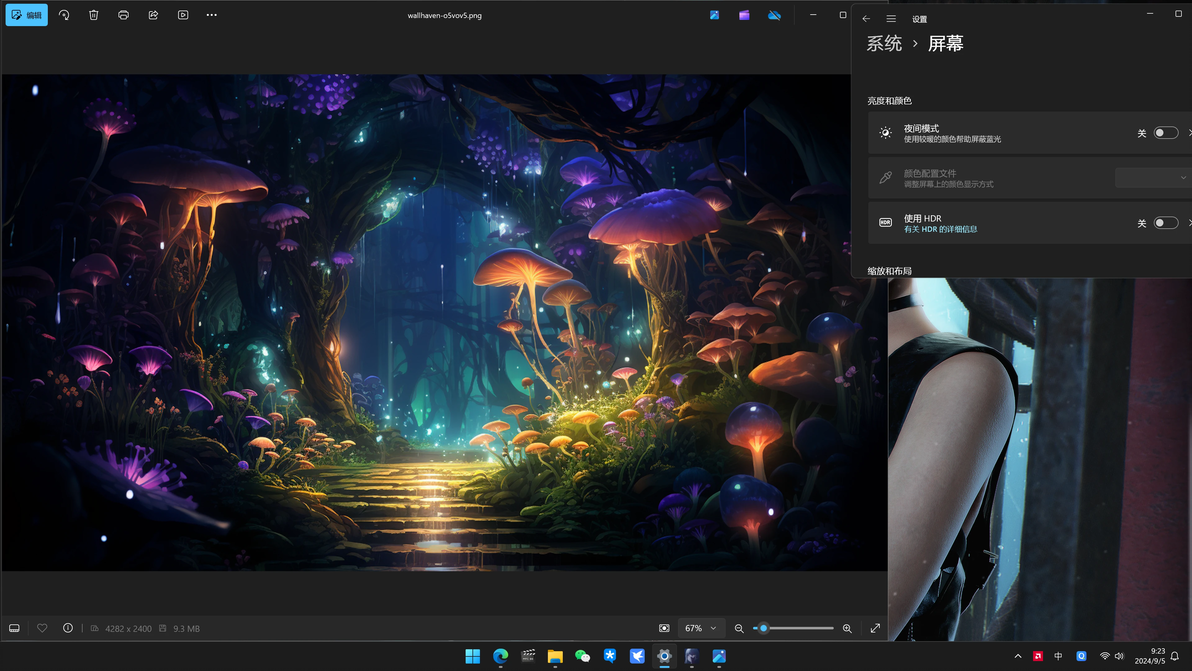Delete the photo using the trash icon
The image size is (1192, 671).
coord(94,15)
